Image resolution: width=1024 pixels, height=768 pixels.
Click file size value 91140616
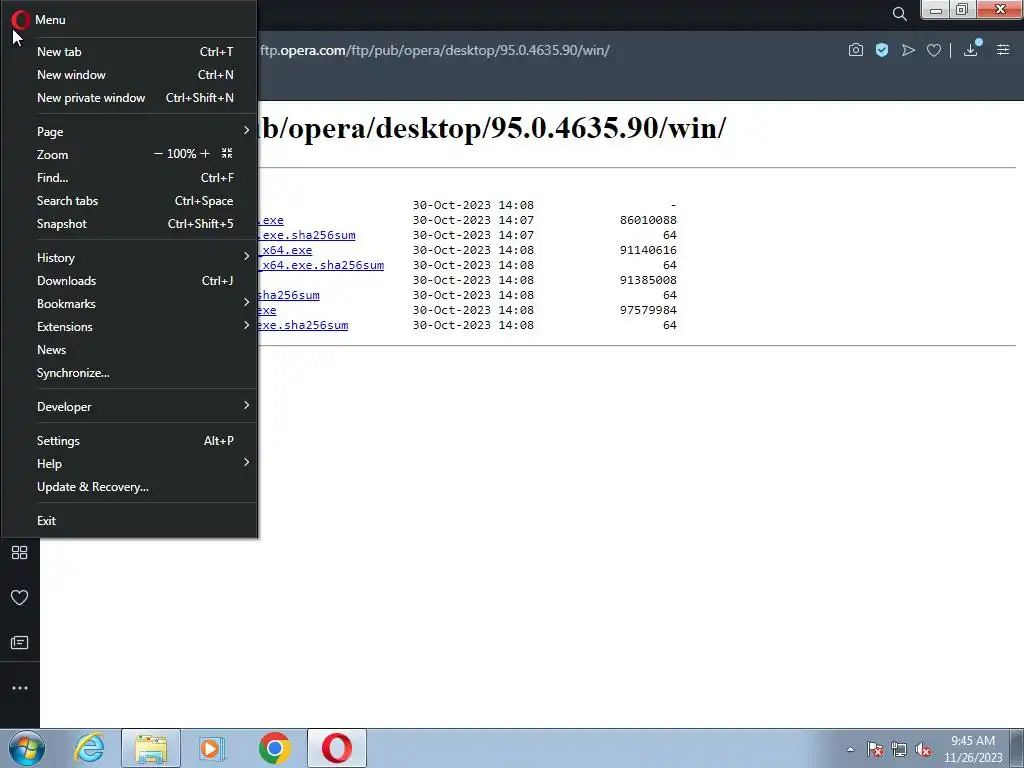pos(648,250)
